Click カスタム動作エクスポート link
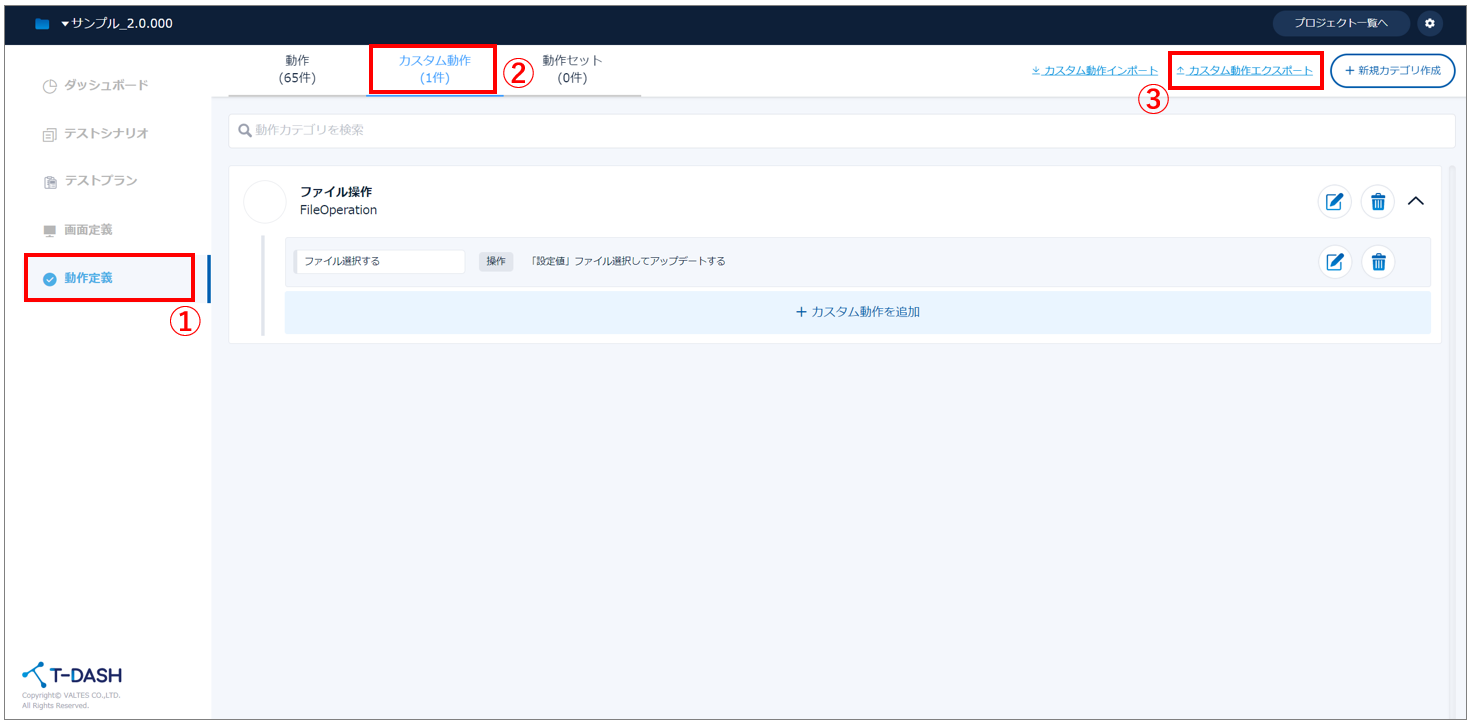 [x=1245, y=71]
